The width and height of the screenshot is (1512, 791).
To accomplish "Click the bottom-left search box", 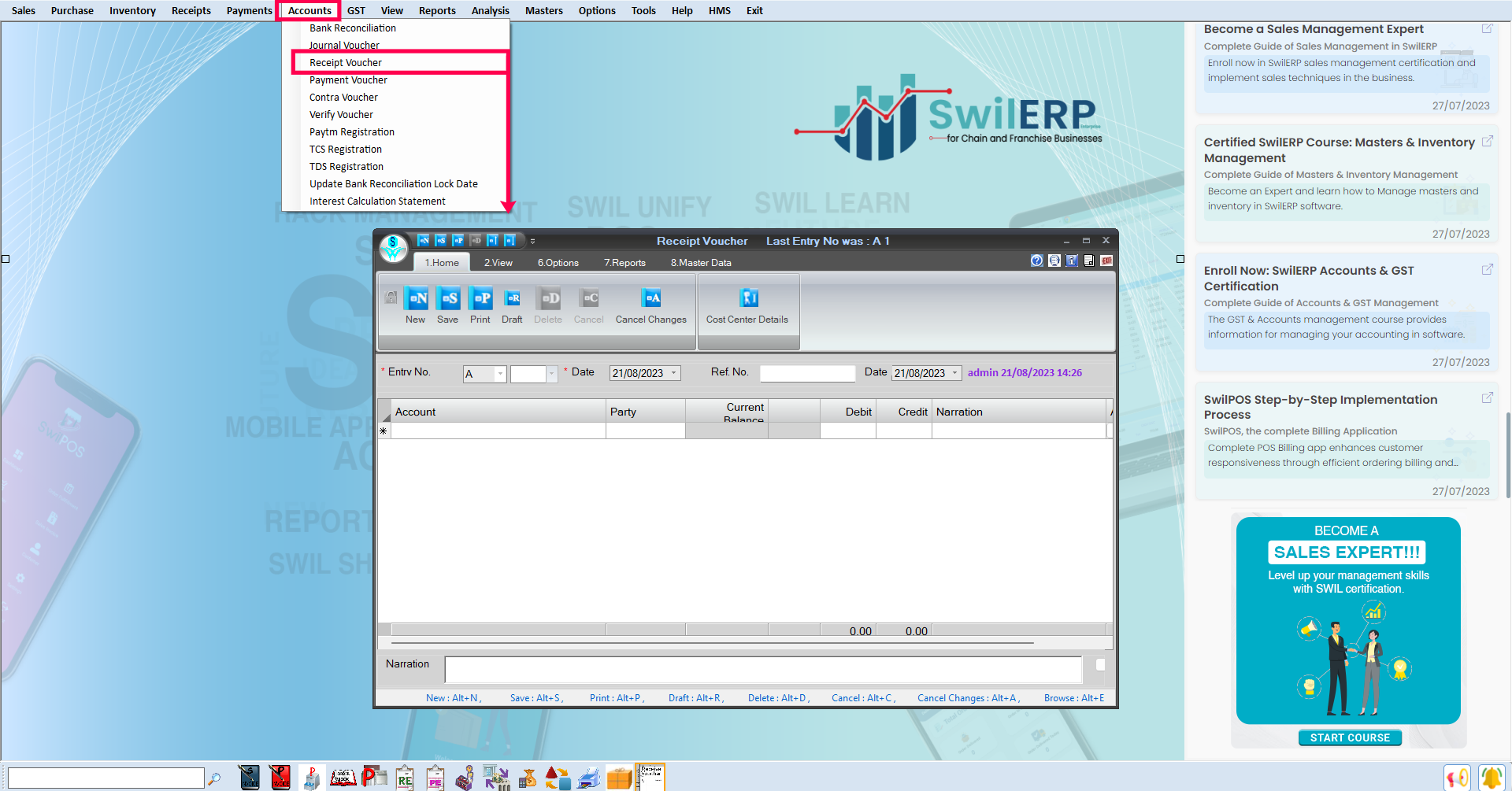I will point(106,778).
